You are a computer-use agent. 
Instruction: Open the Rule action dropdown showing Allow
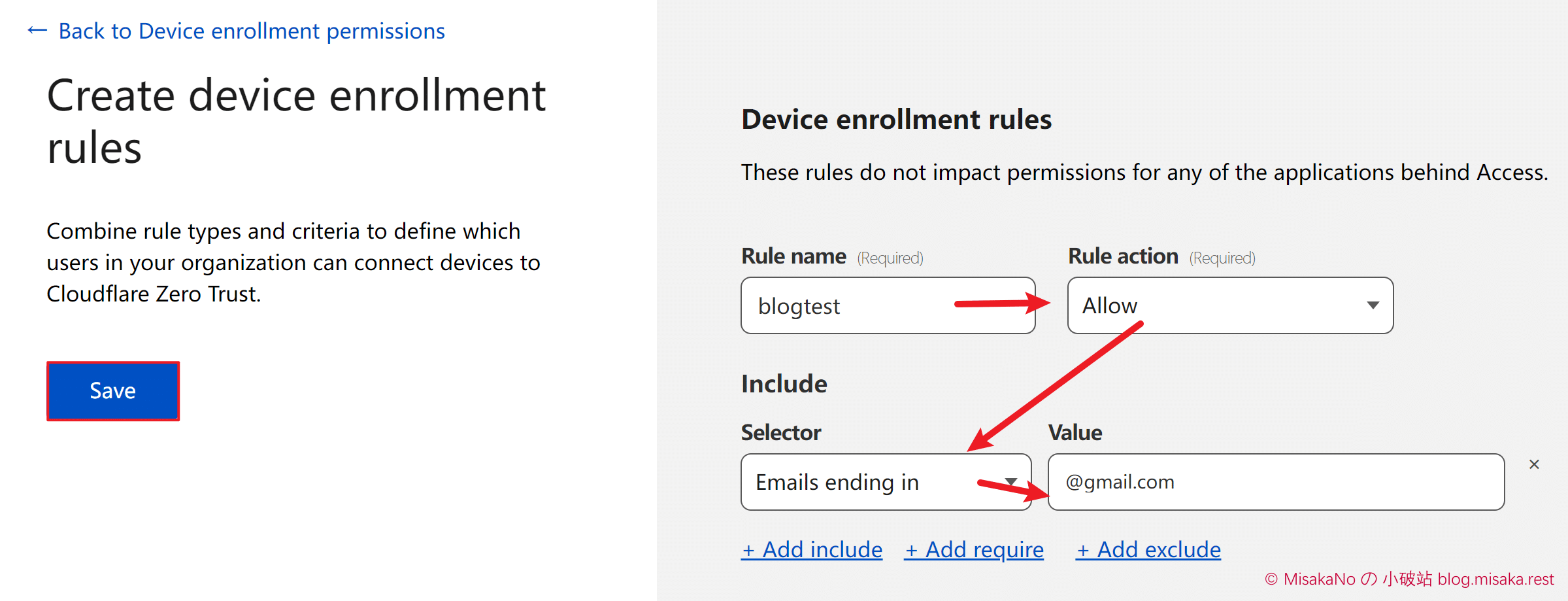[x=1229, y=305]
